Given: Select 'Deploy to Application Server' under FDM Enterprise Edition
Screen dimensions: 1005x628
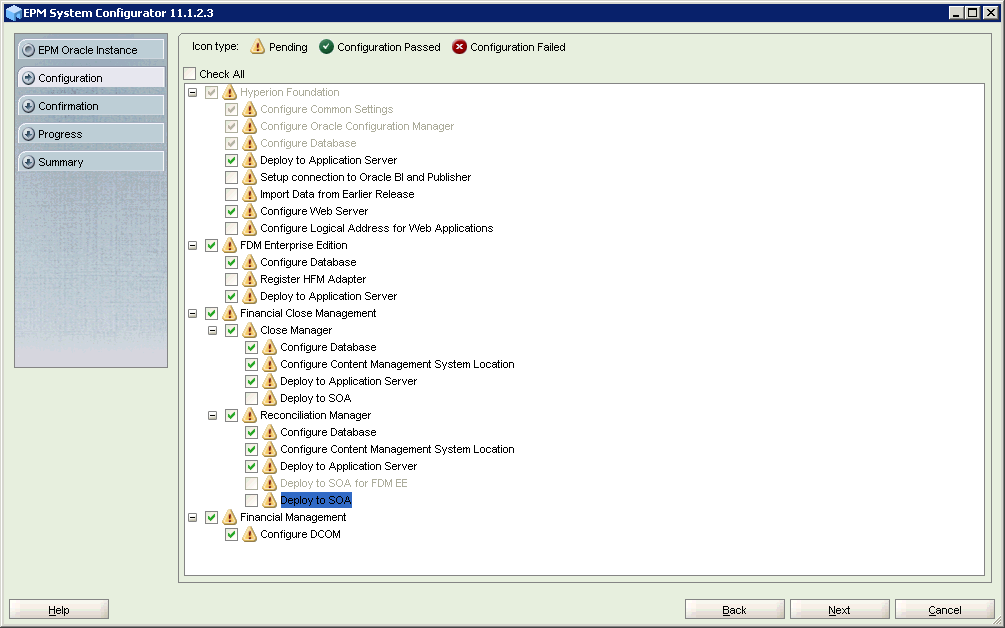Looking at the screenshot, I should click(329, 297).
